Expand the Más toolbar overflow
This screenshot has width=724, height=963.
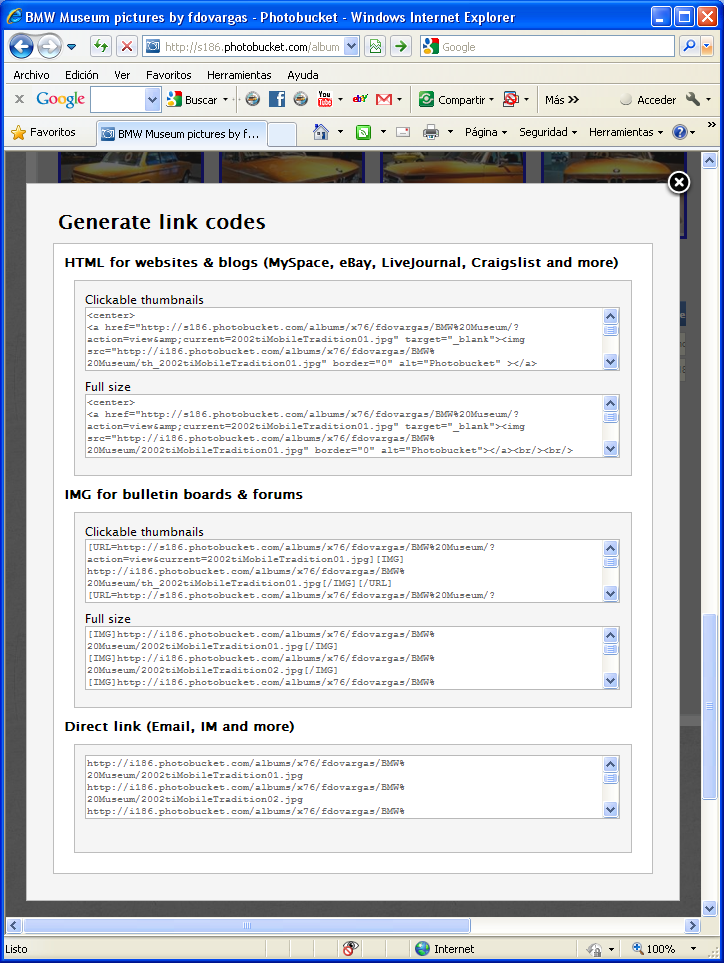pos(562,99)
